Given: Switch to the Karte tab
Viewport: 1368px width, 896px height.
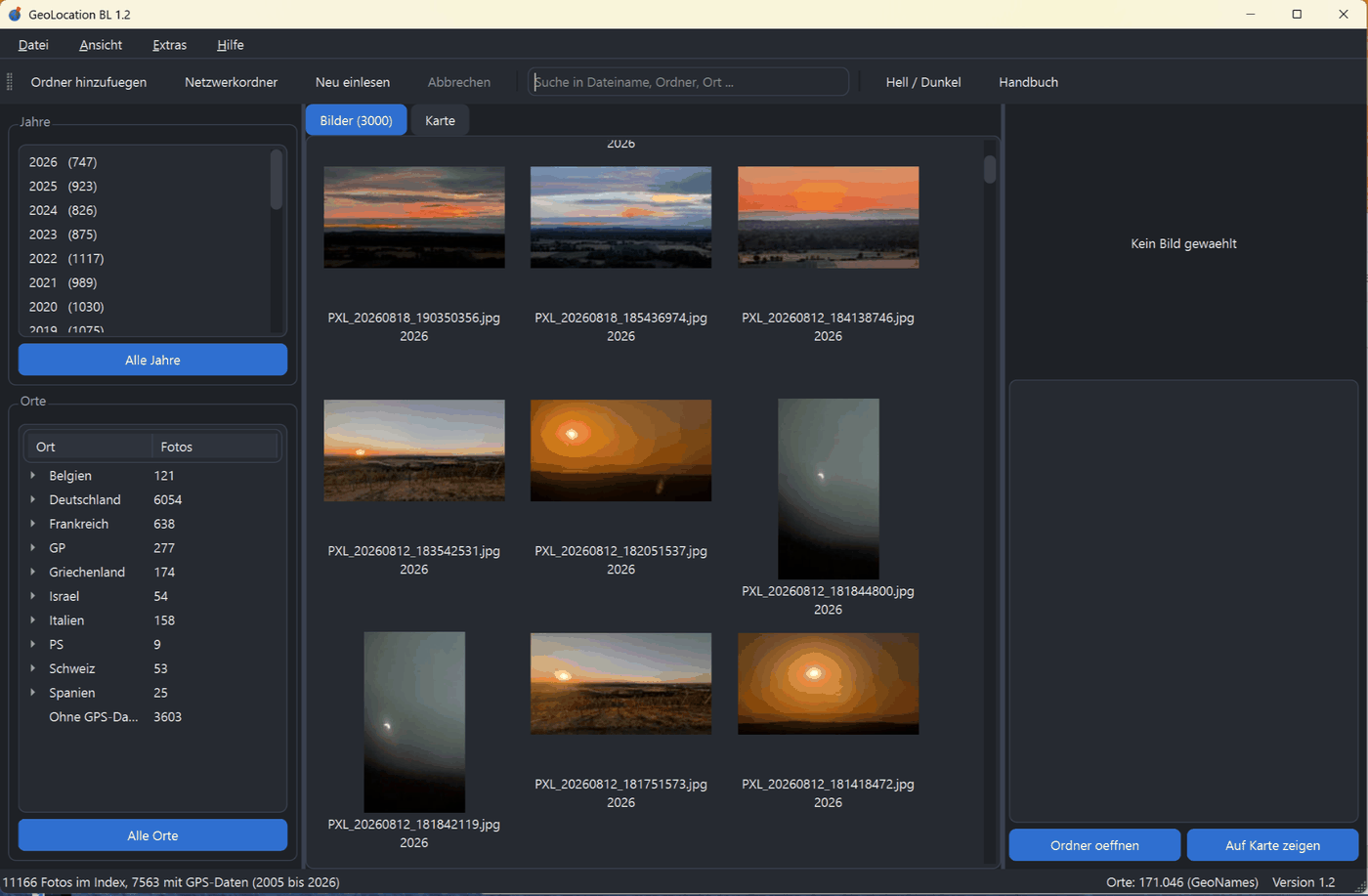Looking at the screenshot, I should point(440,120).
